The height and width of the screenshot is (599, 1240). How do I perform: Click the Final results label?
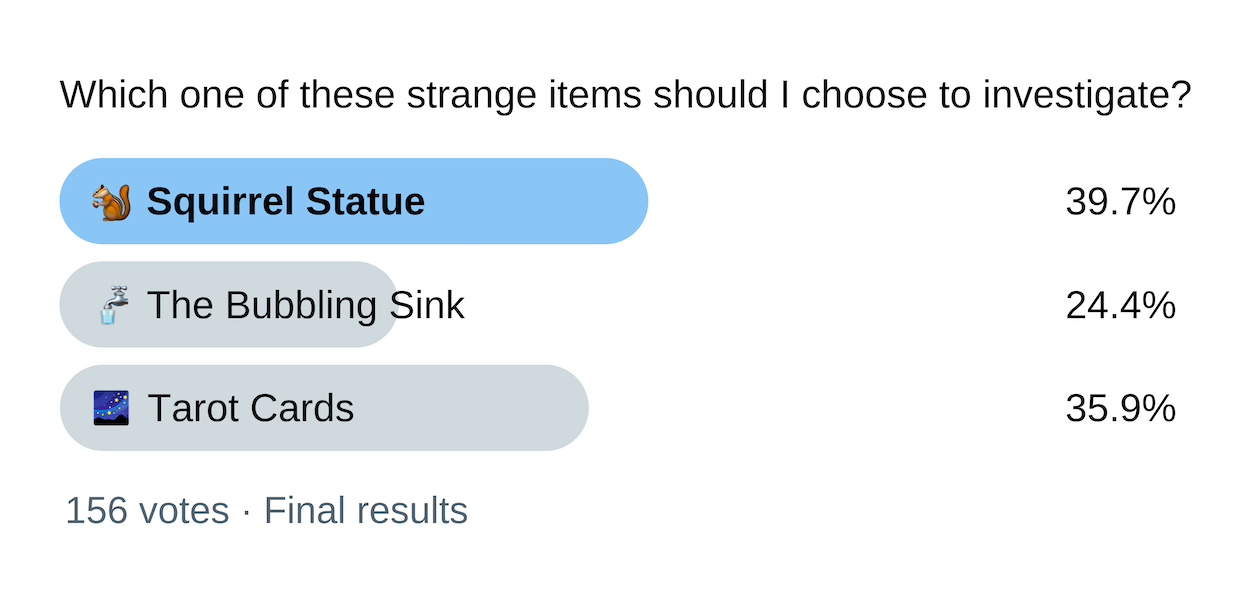click(x=365, y=511)
